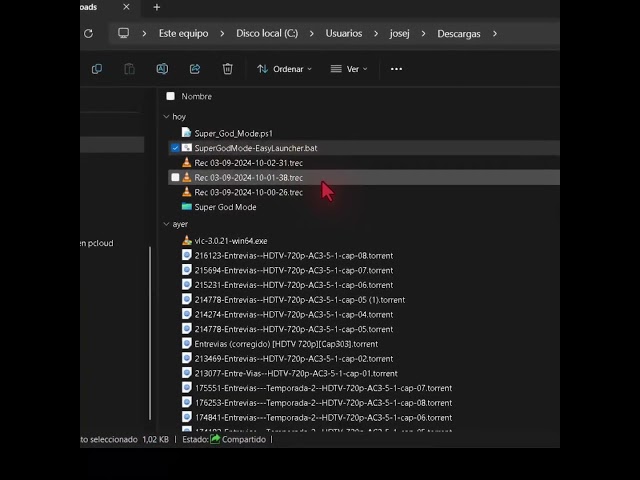
Task: Close the current Downloads tab
Action: tap(126, 7)
